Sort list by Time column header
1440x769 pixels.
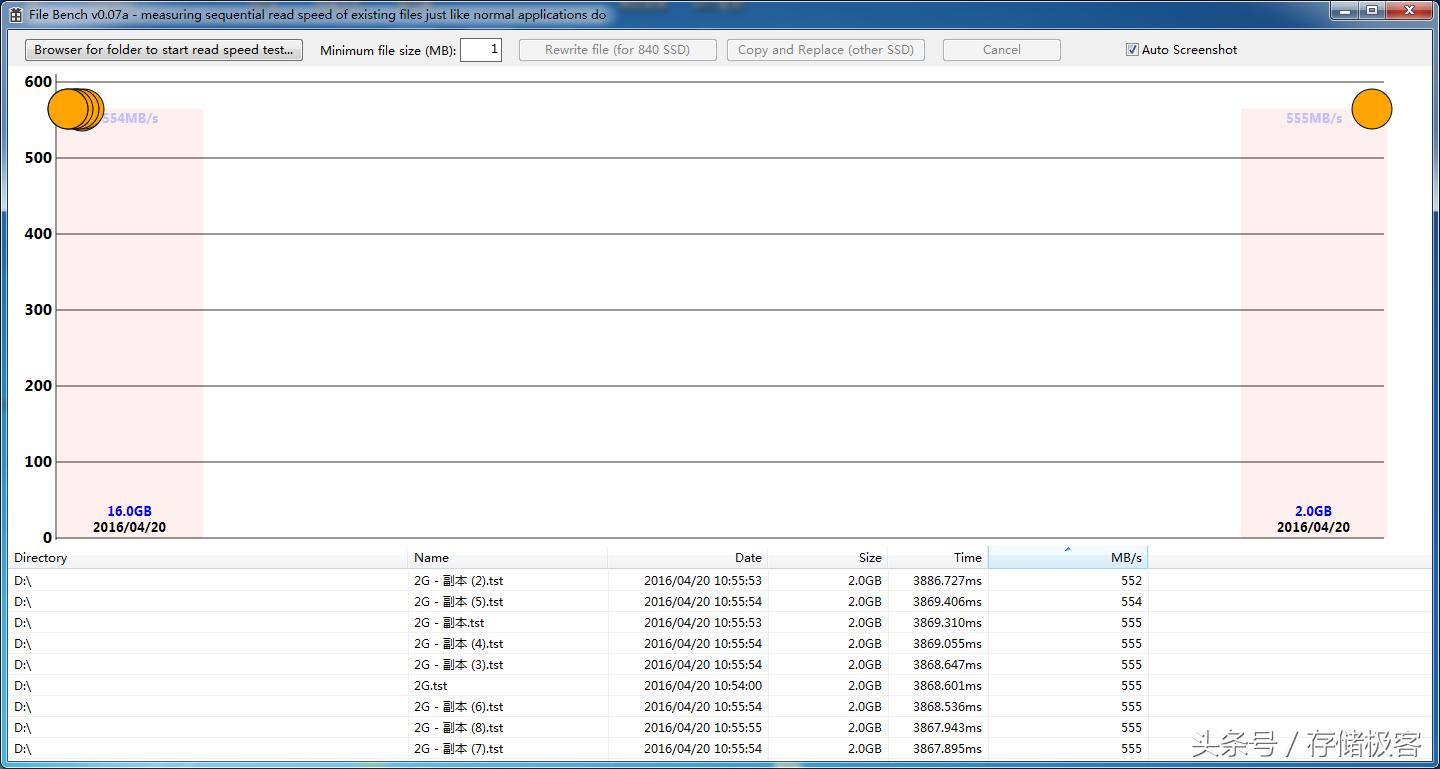coord(938,557)
